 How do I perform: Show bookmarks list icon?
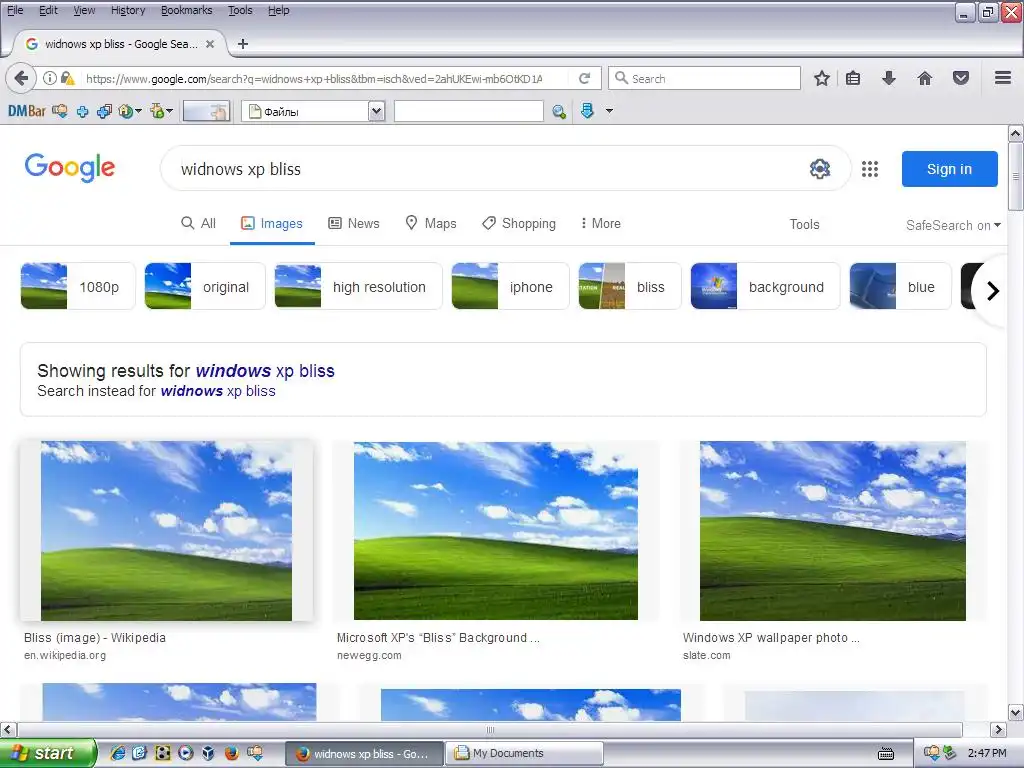(853, 78)
